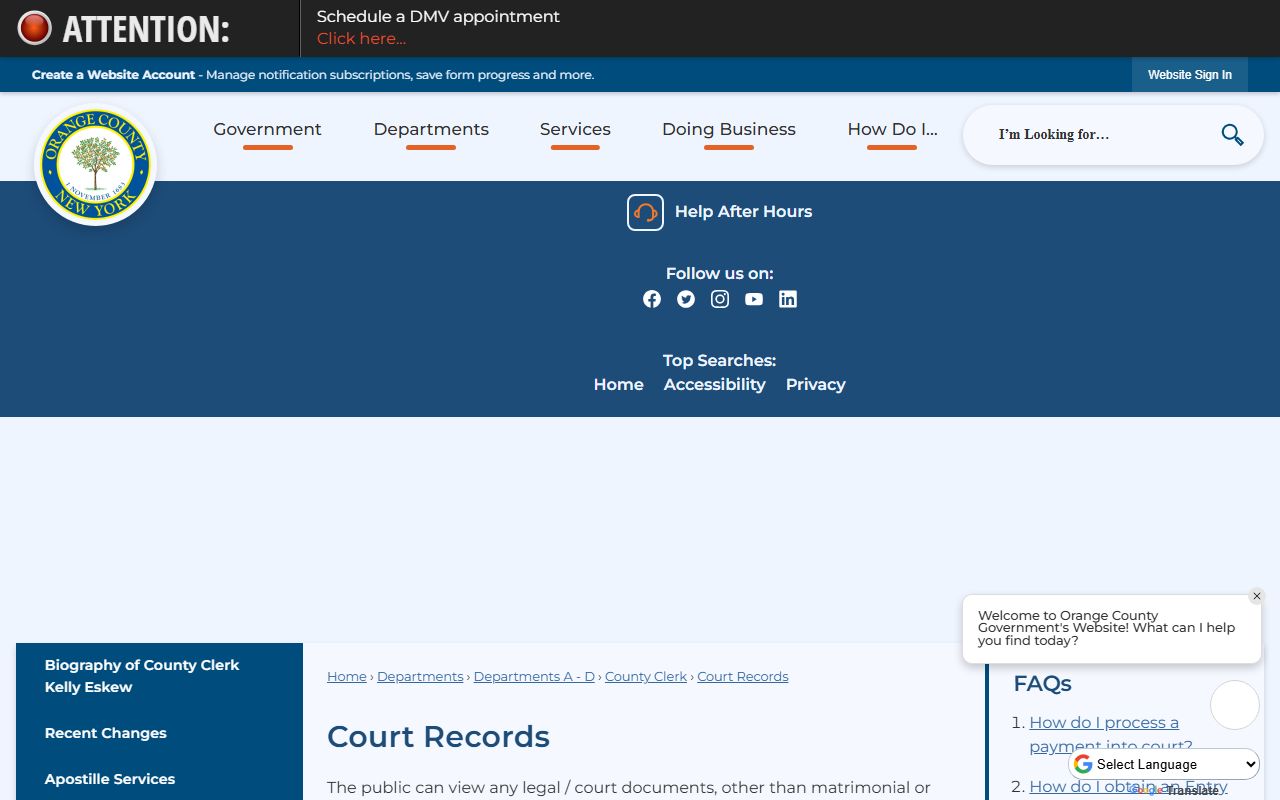Click the Website Sign In button
The image size is (1280, 800).
pos(1190,75)
